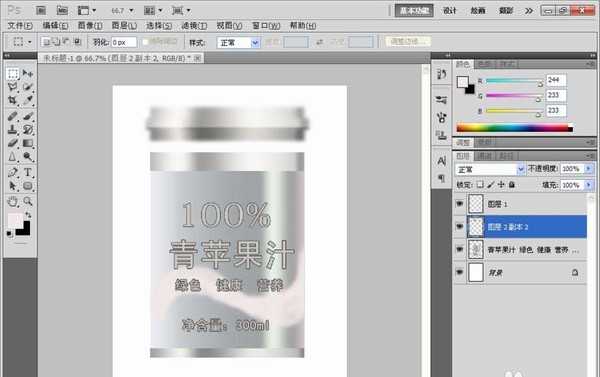Open the Paragraph panel icon in dock
Image resolution: width=600 pixels, height=377 pixels.
442,178
